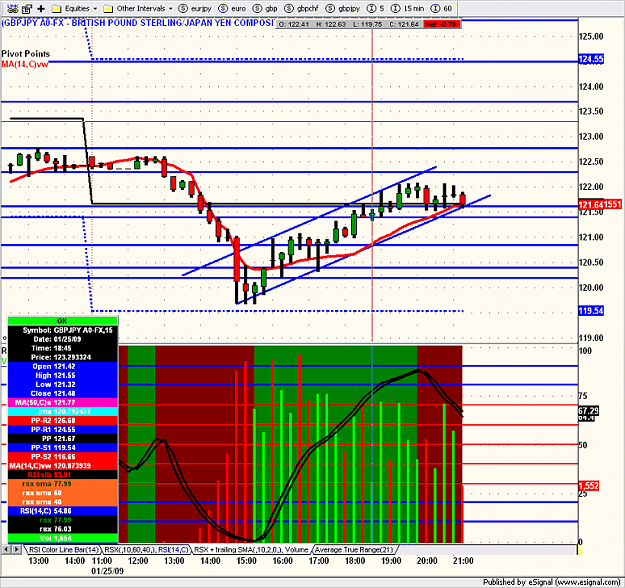Click the 124.55 price marker on the axis
This screenshot has height=588, width=625.
tap(591, 59)
